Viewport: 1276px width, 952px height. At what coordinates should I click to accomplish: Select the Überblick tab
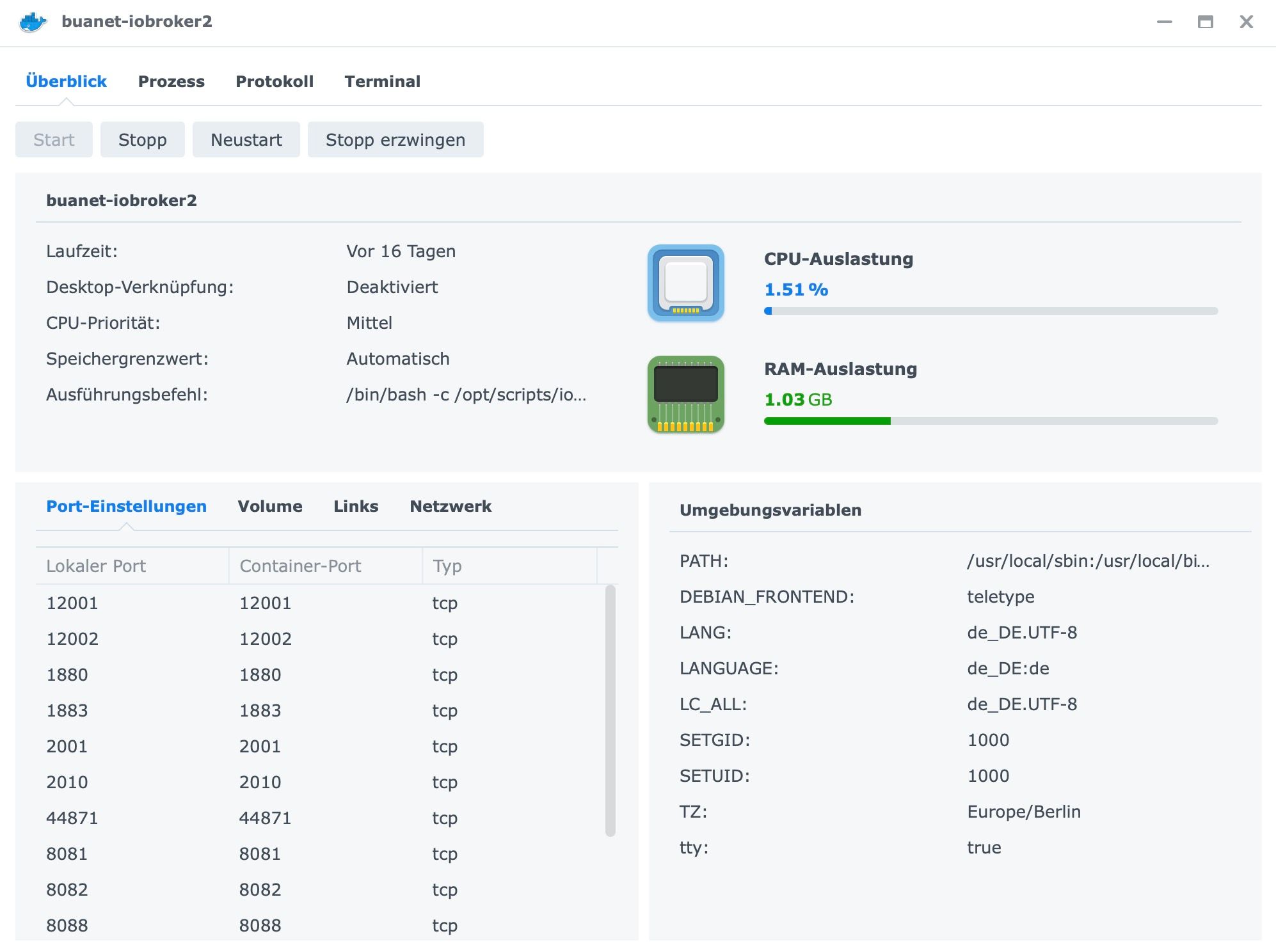tap(66, 81)
